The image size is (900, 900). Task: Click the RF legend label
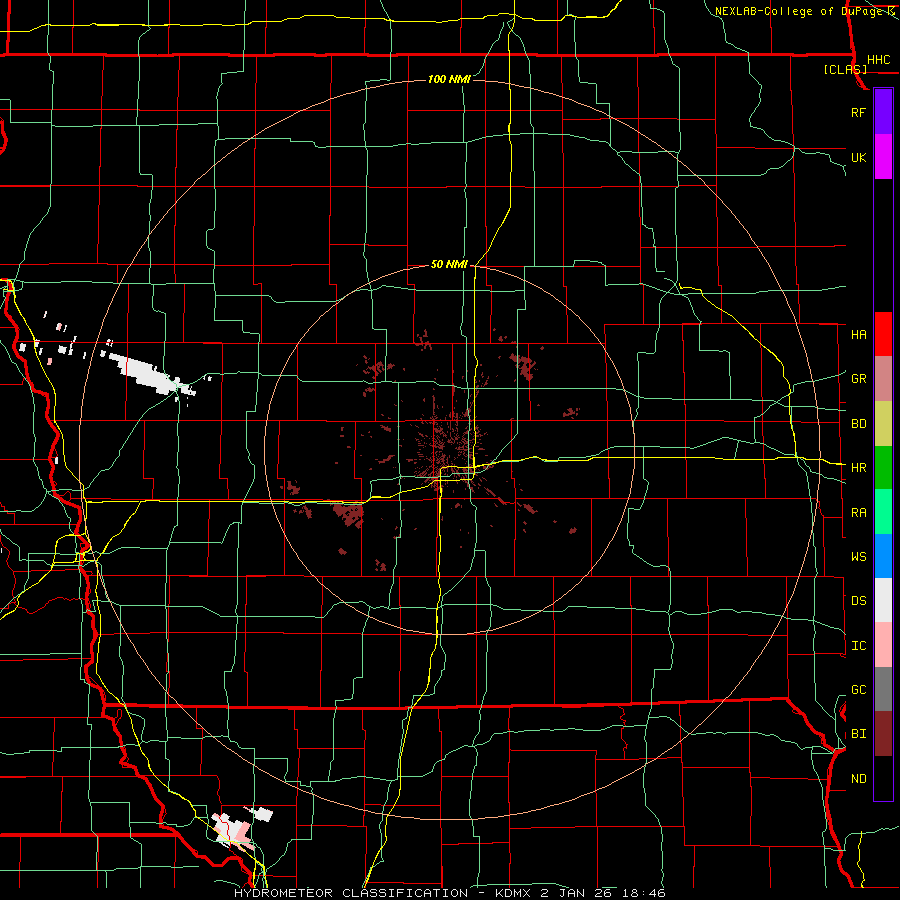pos(858,112)
